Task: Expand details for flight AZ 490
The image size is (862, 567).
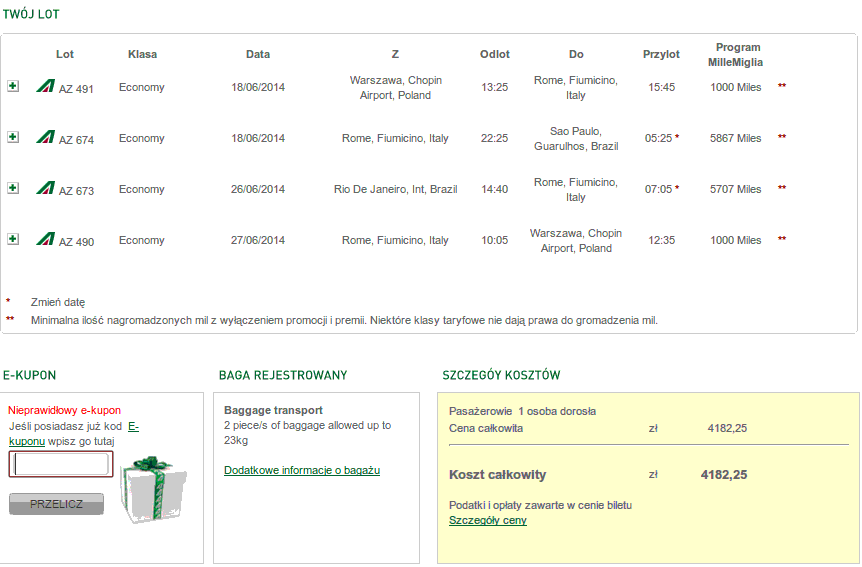Action: [x=13, y=239]
